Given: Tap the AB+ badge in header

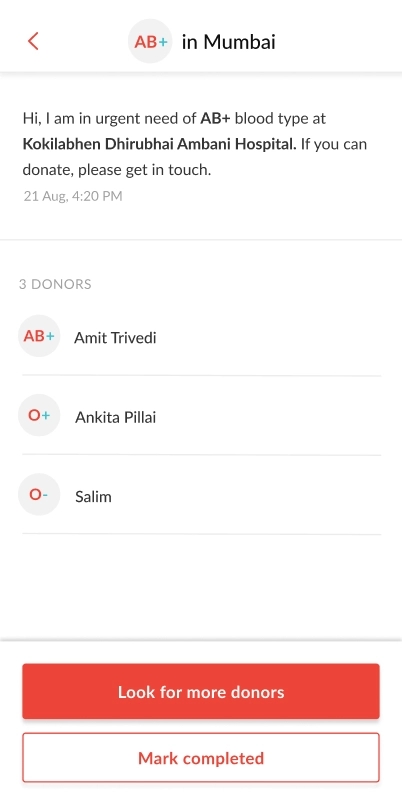Looking at the screenshot, I should 150,42.
